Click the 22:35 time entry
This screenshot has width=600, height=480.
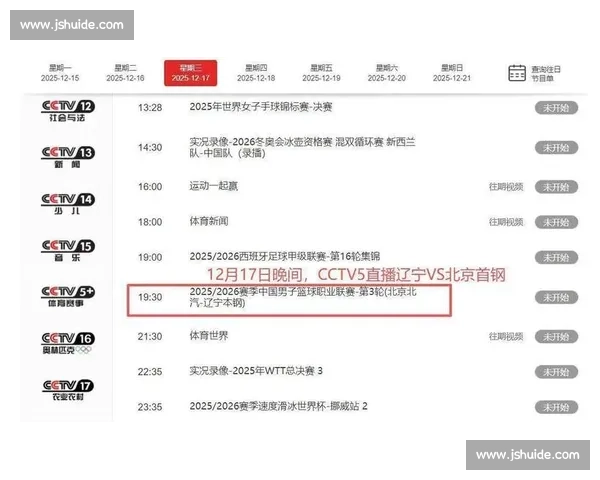[150, 372]
